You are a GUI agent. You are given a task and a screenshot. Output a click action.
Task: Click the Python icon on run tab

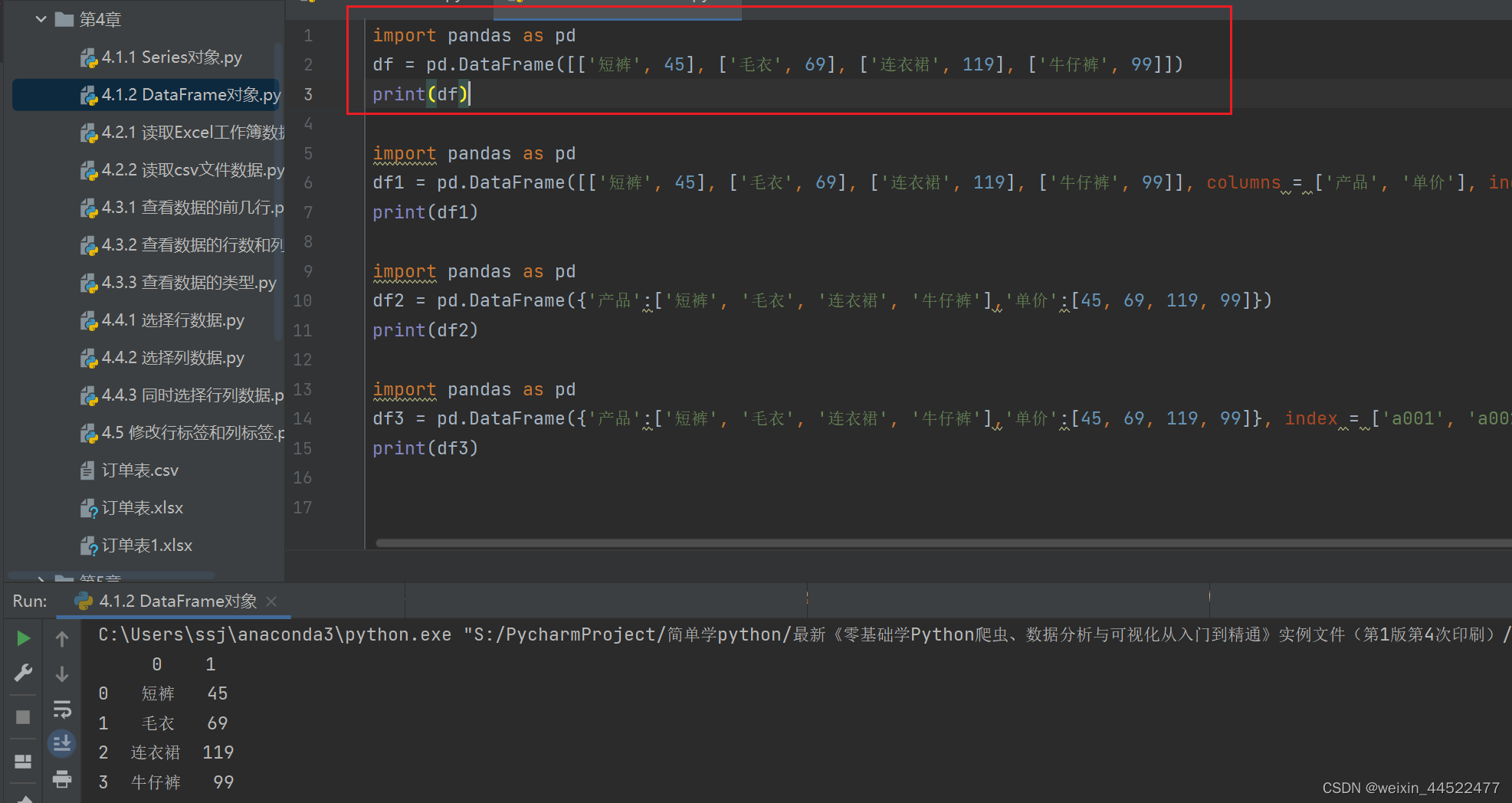click(84, 601)
